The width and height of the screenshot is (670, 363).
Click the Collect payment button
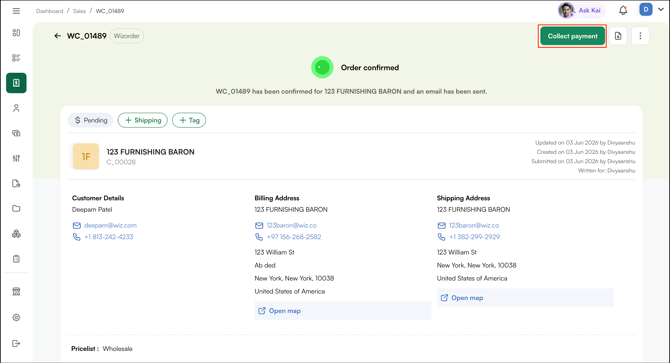[x=573, y=36]
